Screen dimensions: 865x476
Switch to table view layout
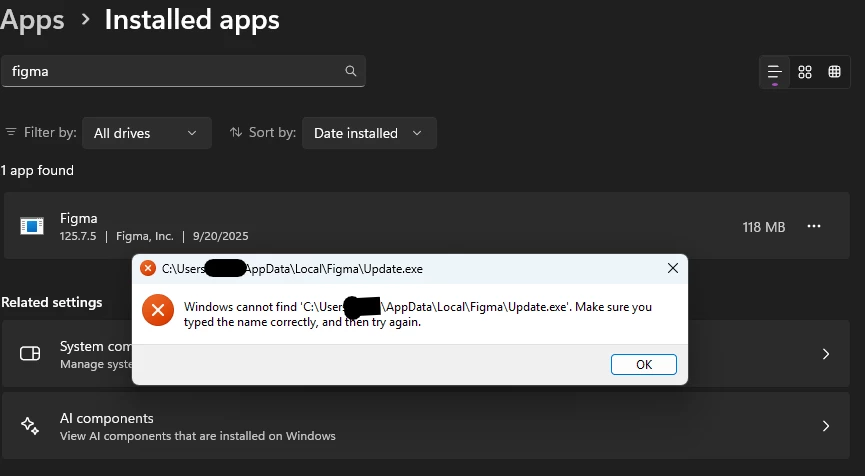[x=835, y=72]
